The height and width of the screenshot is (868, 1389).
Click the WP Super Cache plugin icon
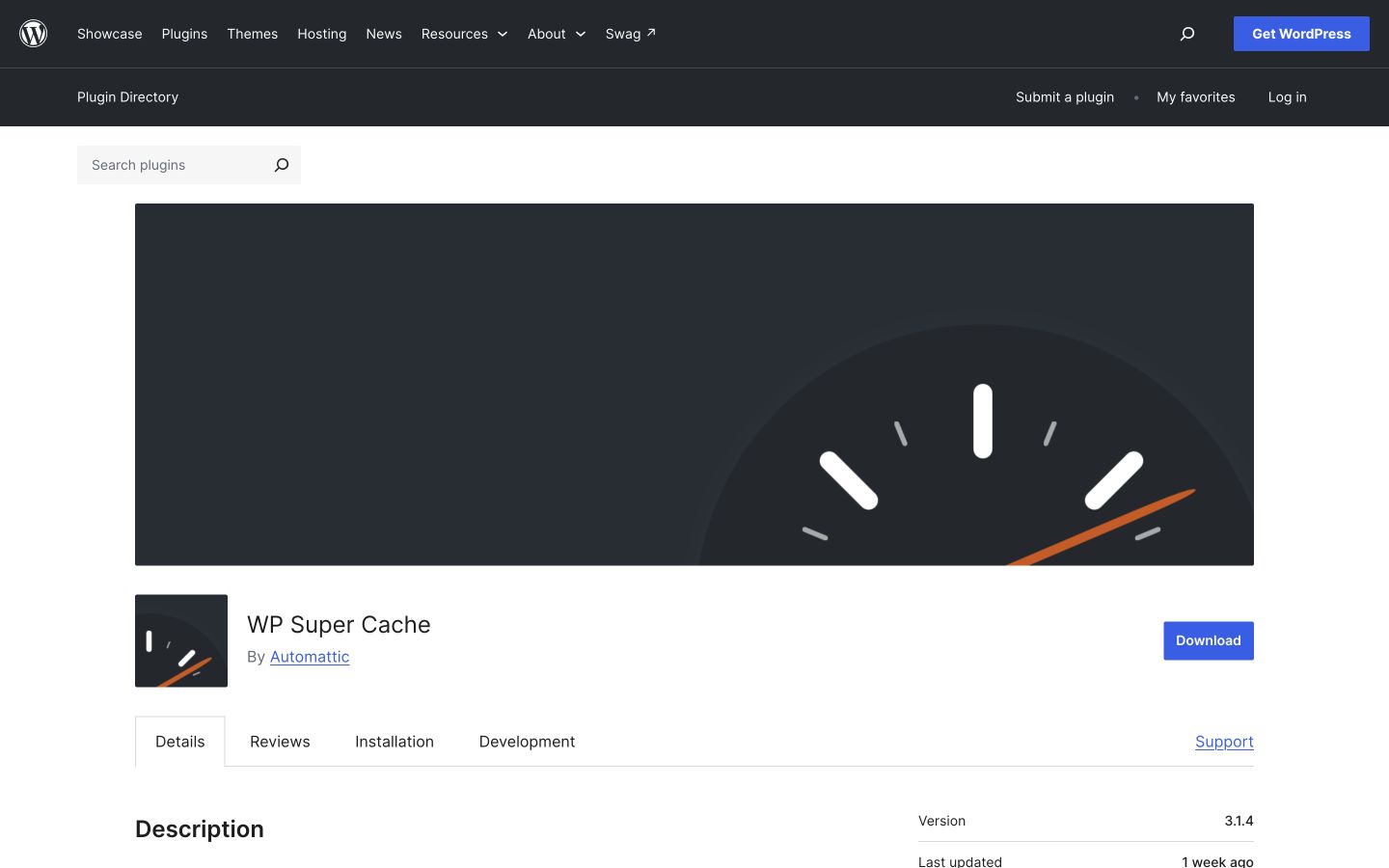click(x=181, y=640)
